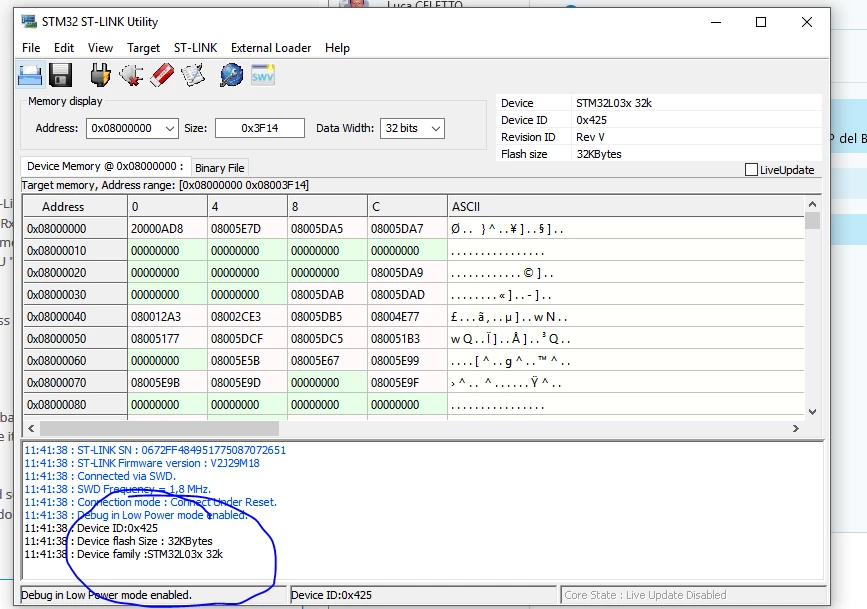Click the horizontal scrollbar right arrow
The image size is (867, 609).
[x=796, y=428]
